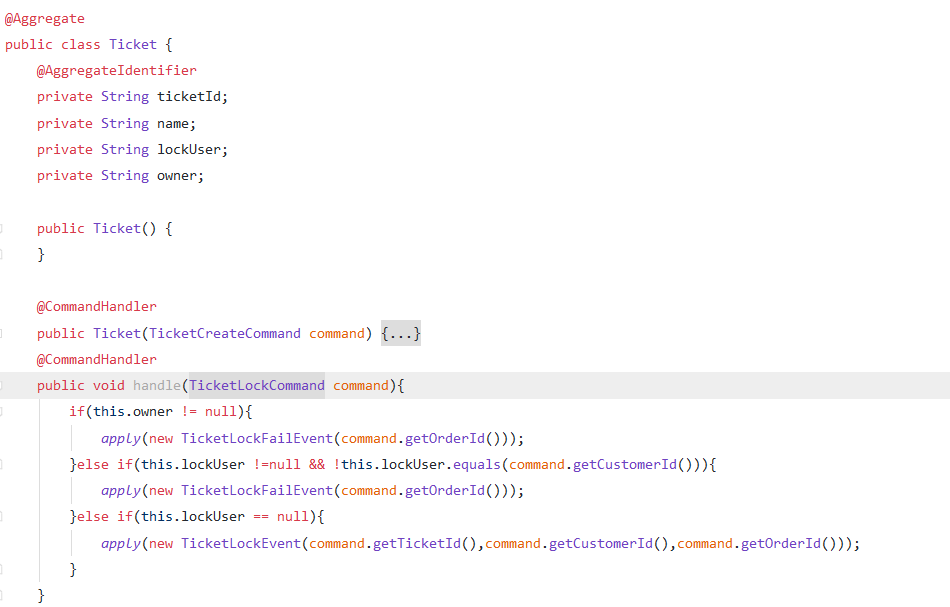Click the gutter mark next to the first else-if line
The height and width of the screenshot is (607, 950).
[x=5, y=464]
